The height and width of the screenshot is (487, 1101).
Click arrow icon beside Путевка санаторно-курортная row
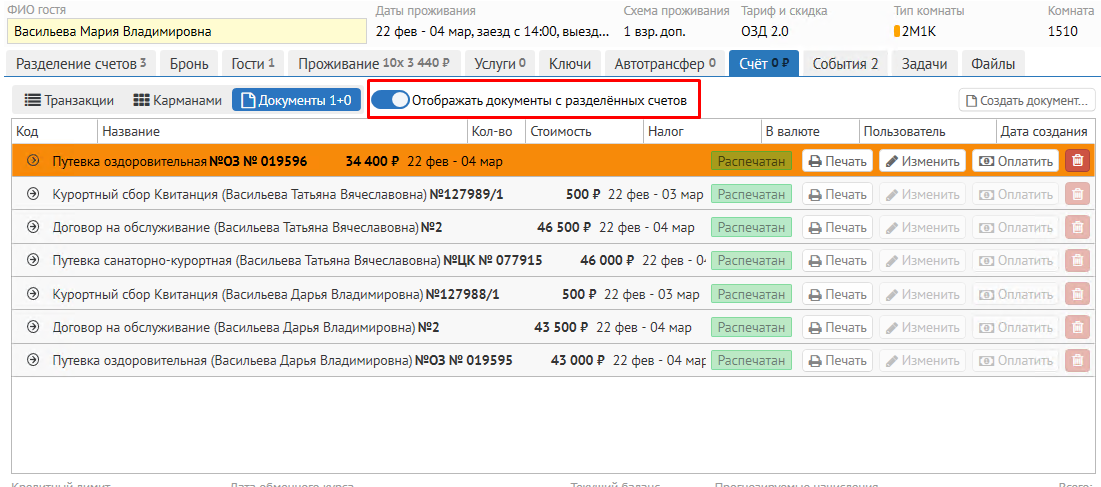coord(32,261)
